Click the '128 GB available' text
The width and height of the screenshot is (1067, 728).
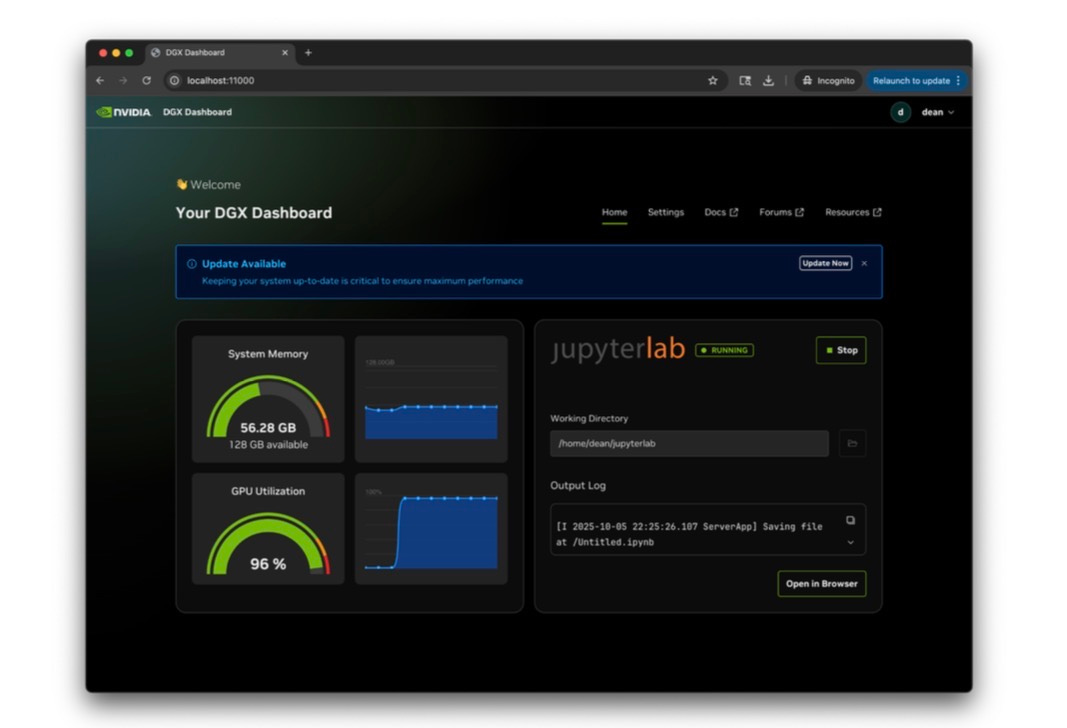tap(268, 445)
